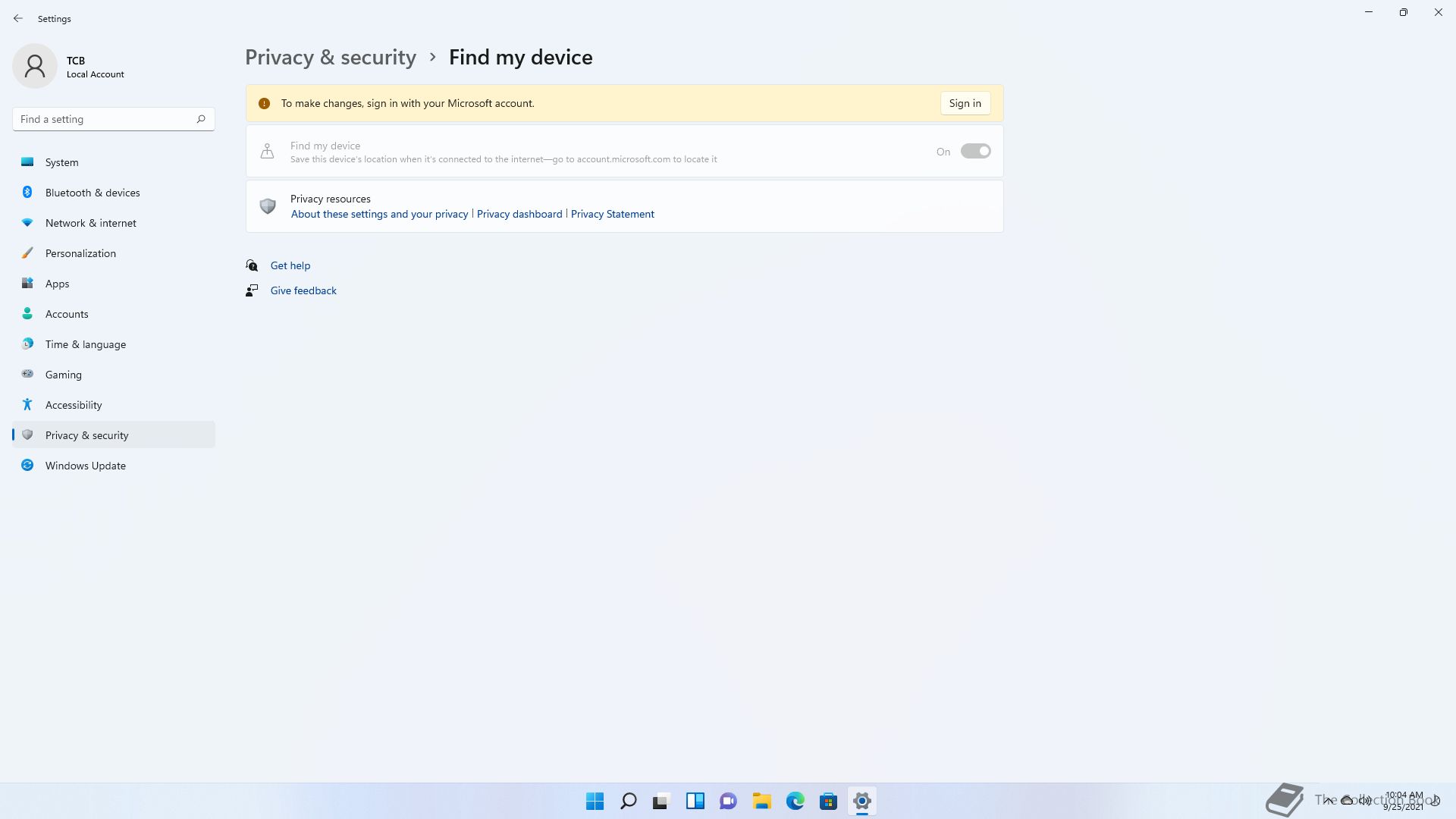Open Task View from taskbar
This screenshot has height=819, width=1456.
662,801
